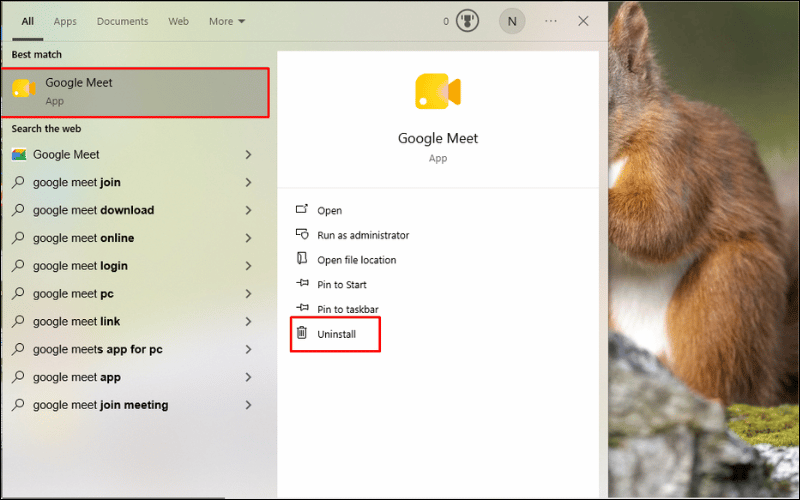Click the Run as administrator shield icon
This screenshot has height=500, width=800.
pos(302,234)
